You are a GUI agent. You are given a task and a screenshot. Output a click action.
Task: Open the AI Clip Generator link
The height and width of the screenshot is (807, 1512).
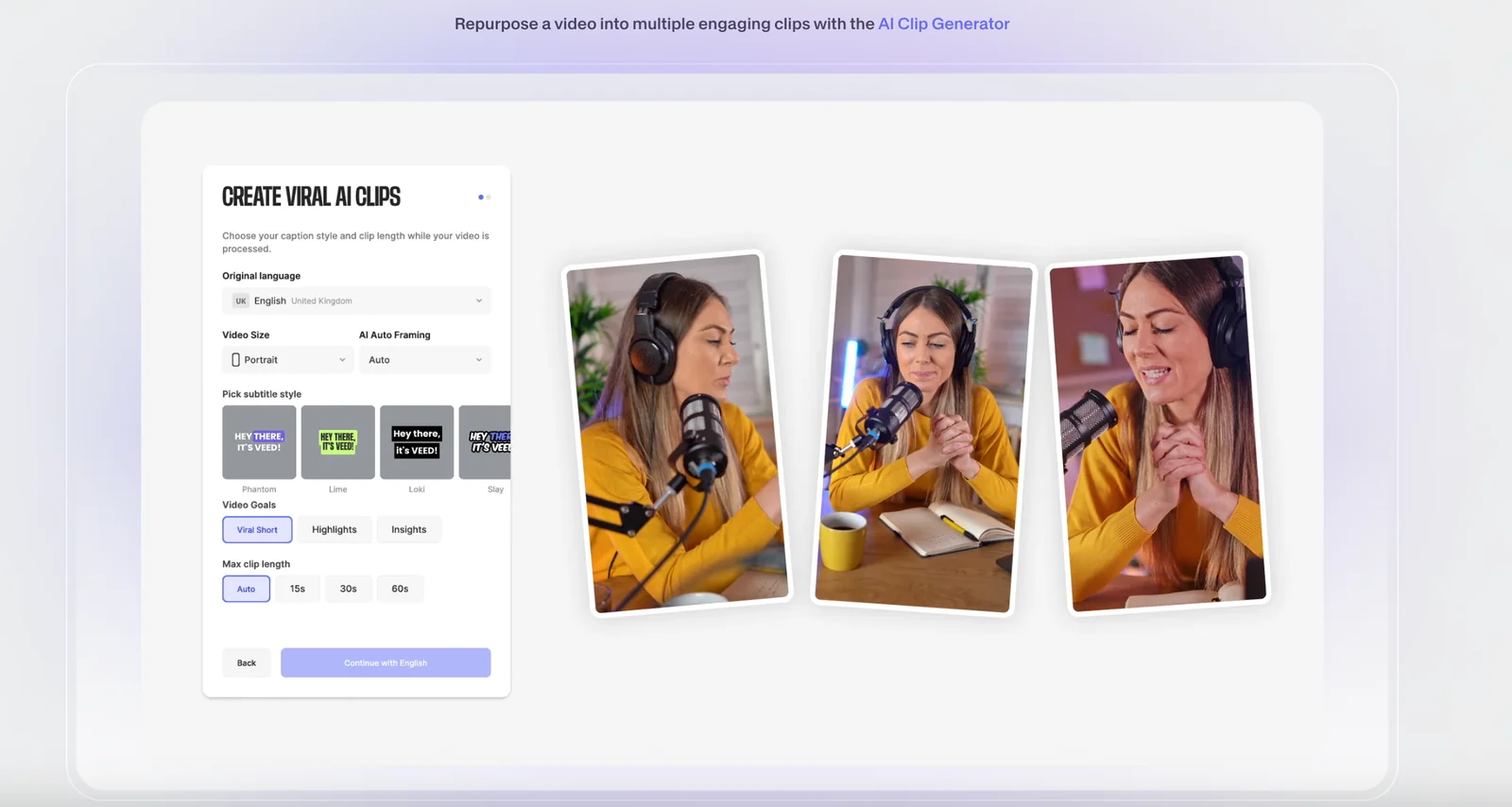[943, 24]
